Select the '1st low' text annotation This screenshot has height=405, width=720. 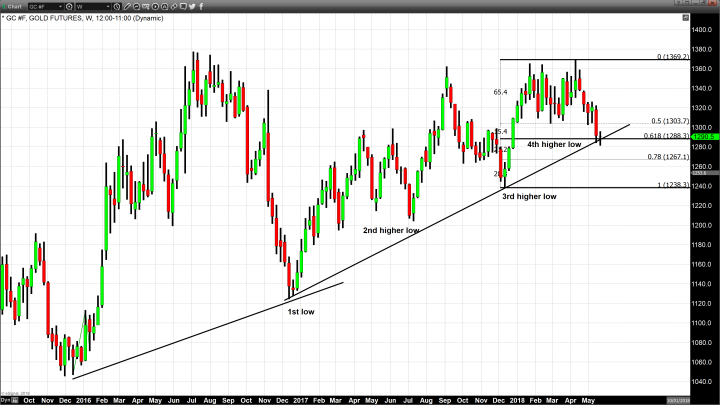pos(301,312)
